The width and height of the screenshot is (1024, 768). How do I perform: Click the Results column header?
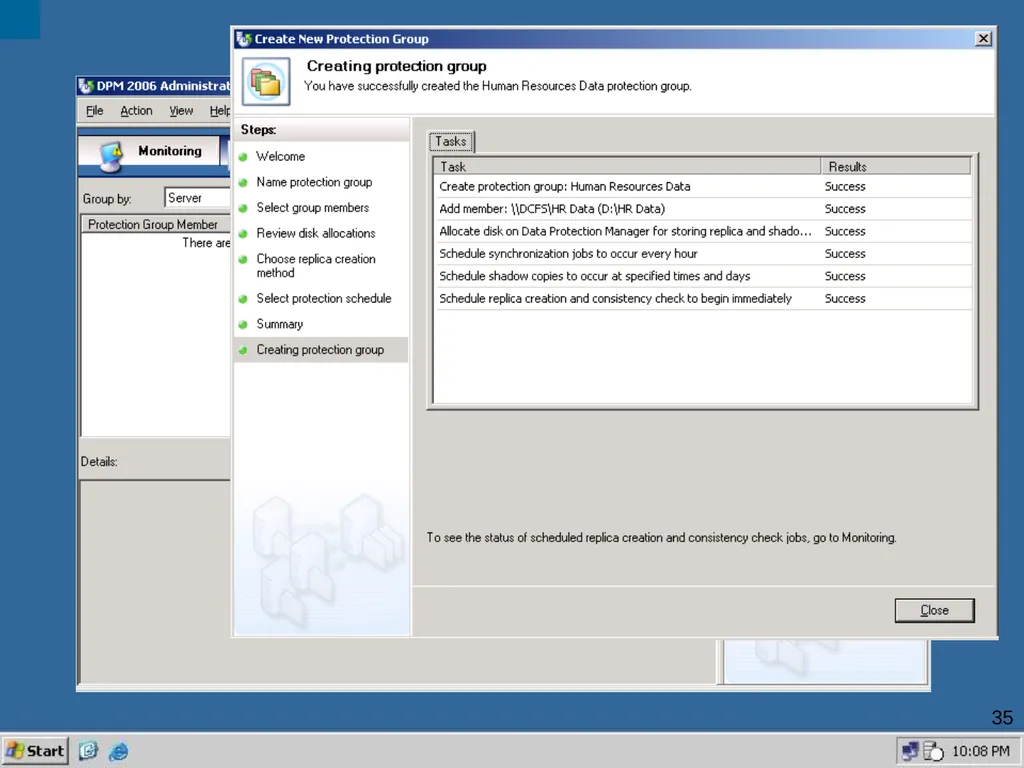[x=895, y=167]
